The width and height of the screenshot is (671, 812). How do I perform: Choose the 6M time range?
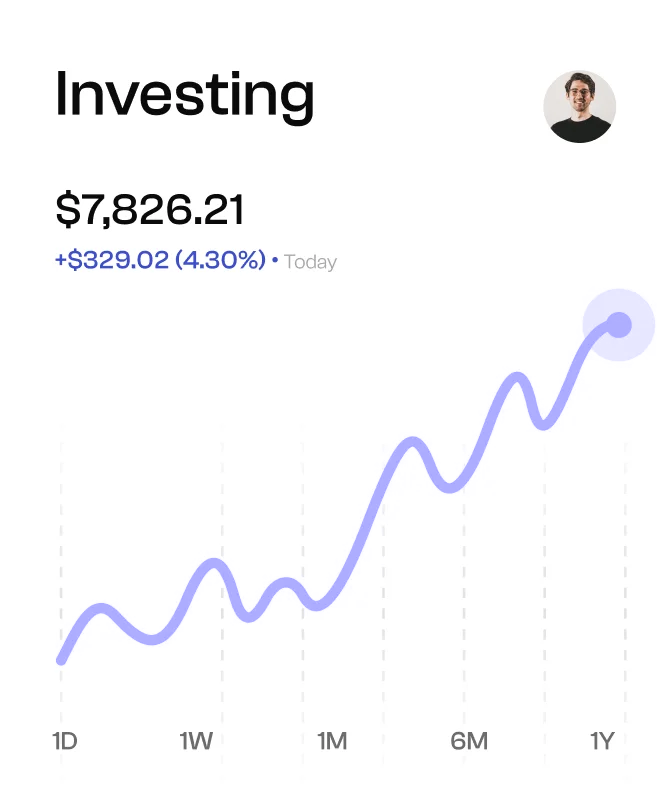coord(469,741)
